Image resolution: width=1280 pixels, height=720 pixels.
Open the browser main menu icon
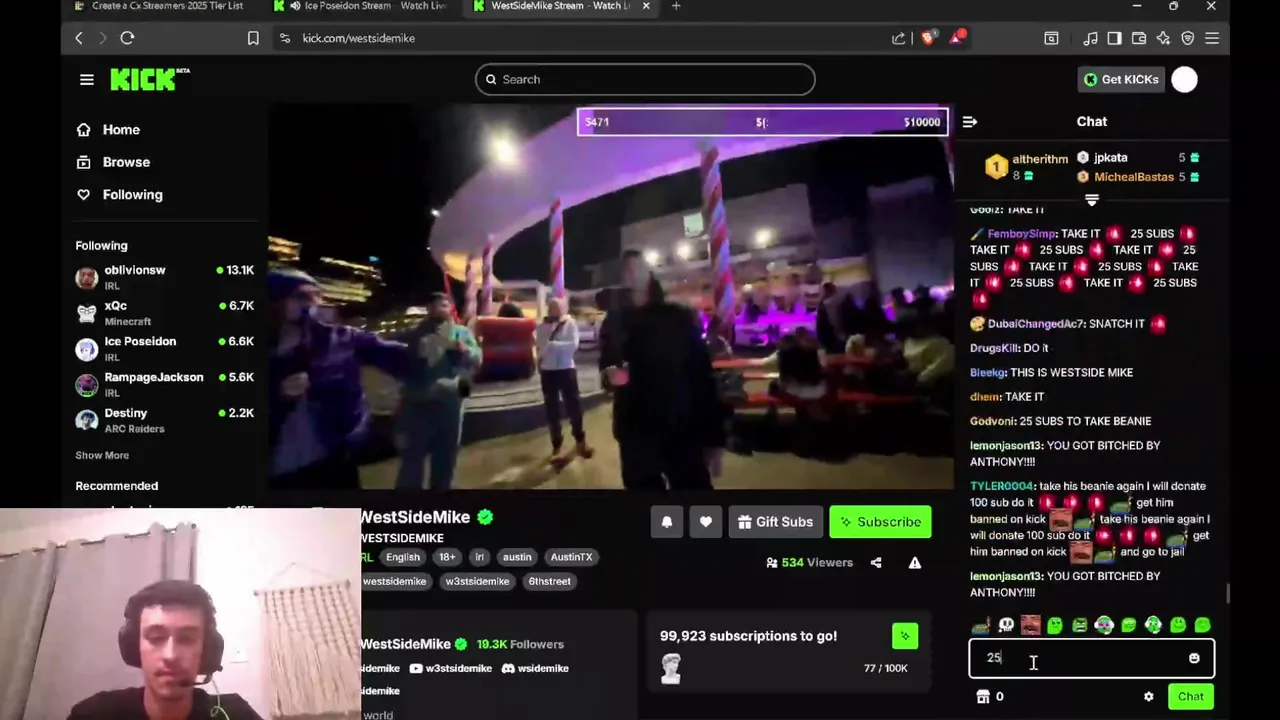[1212, 38]
